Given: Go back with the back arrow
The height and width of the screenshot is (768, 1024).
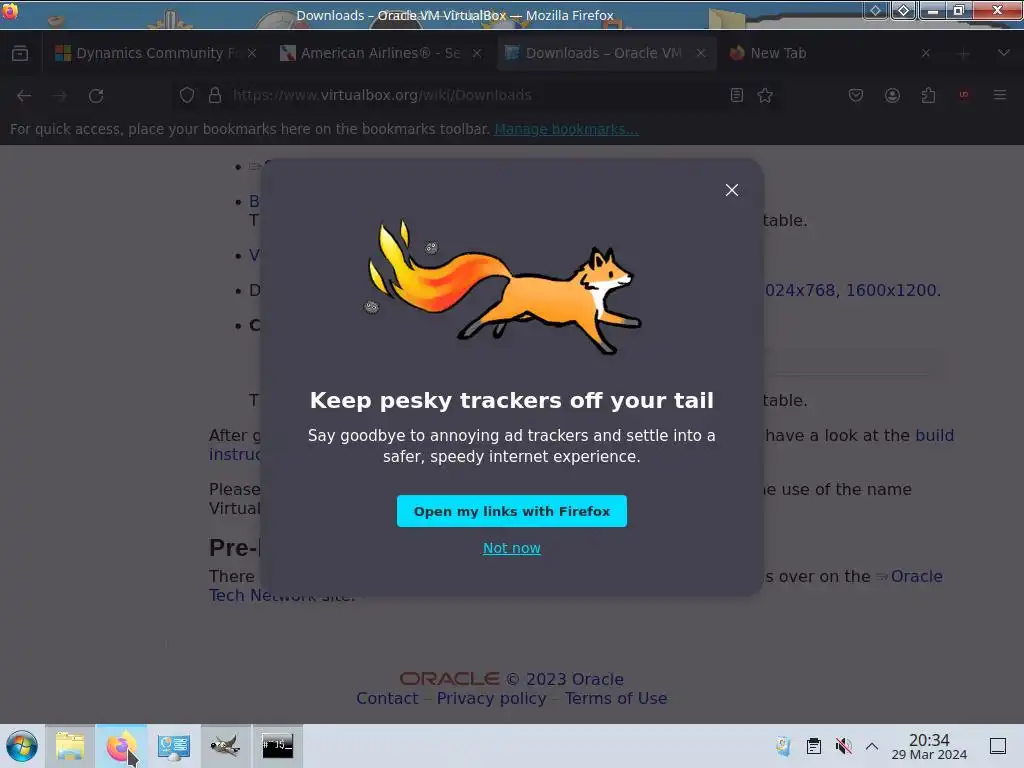Looking at the screenshot, I should pos(24,95).
